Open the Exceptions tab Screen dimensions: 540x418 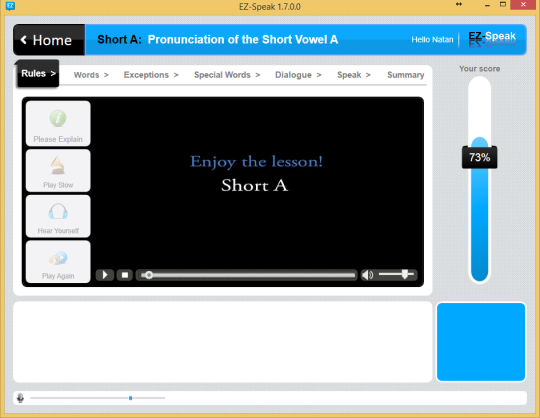click(x=151, y=75)
